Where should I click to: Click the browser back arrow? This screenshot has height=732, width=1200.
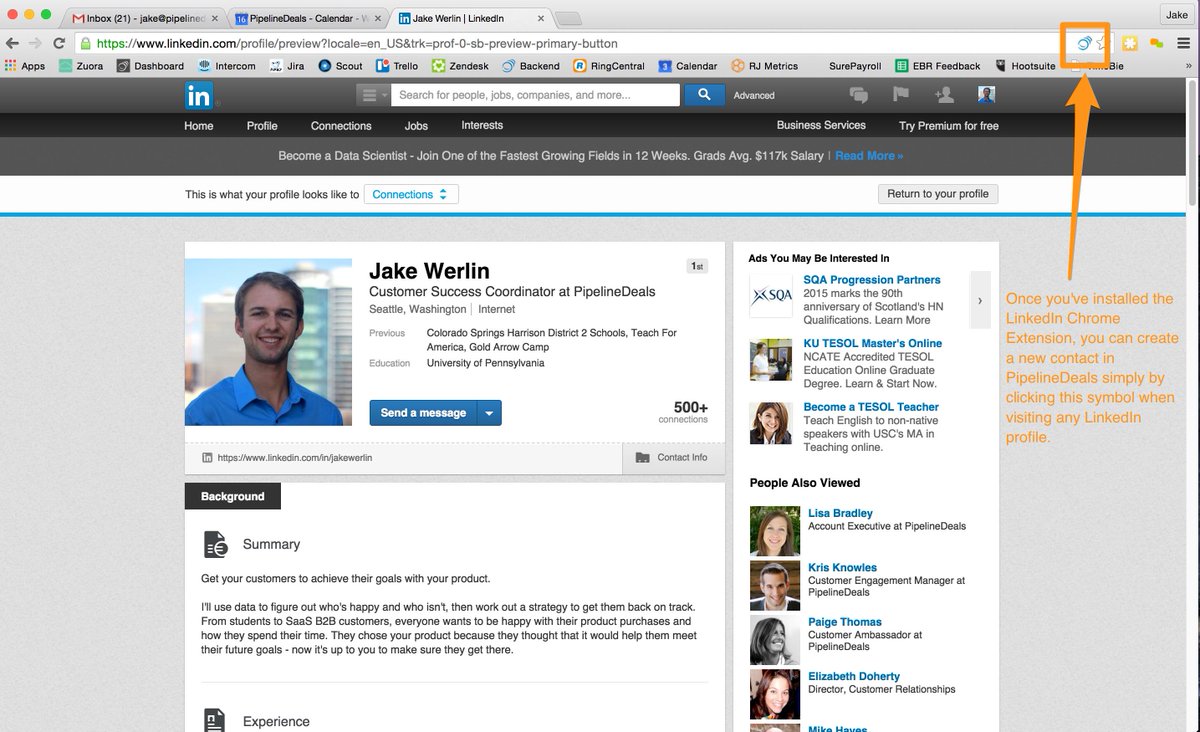click(x=12, y=43)
